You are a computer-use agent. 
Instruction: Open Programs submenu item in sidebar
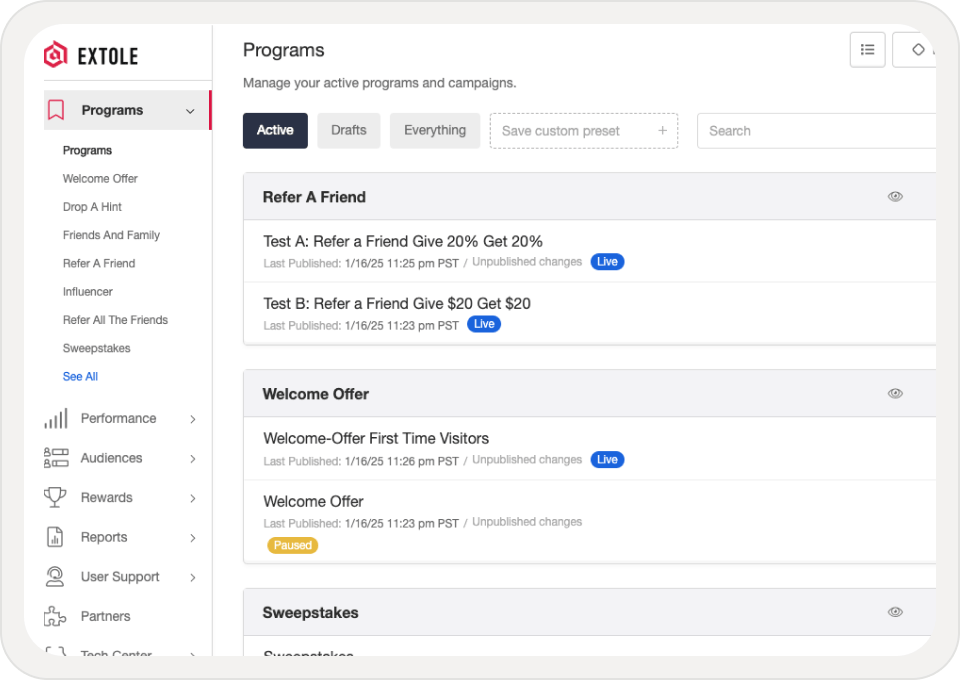(x=87, y=151)
